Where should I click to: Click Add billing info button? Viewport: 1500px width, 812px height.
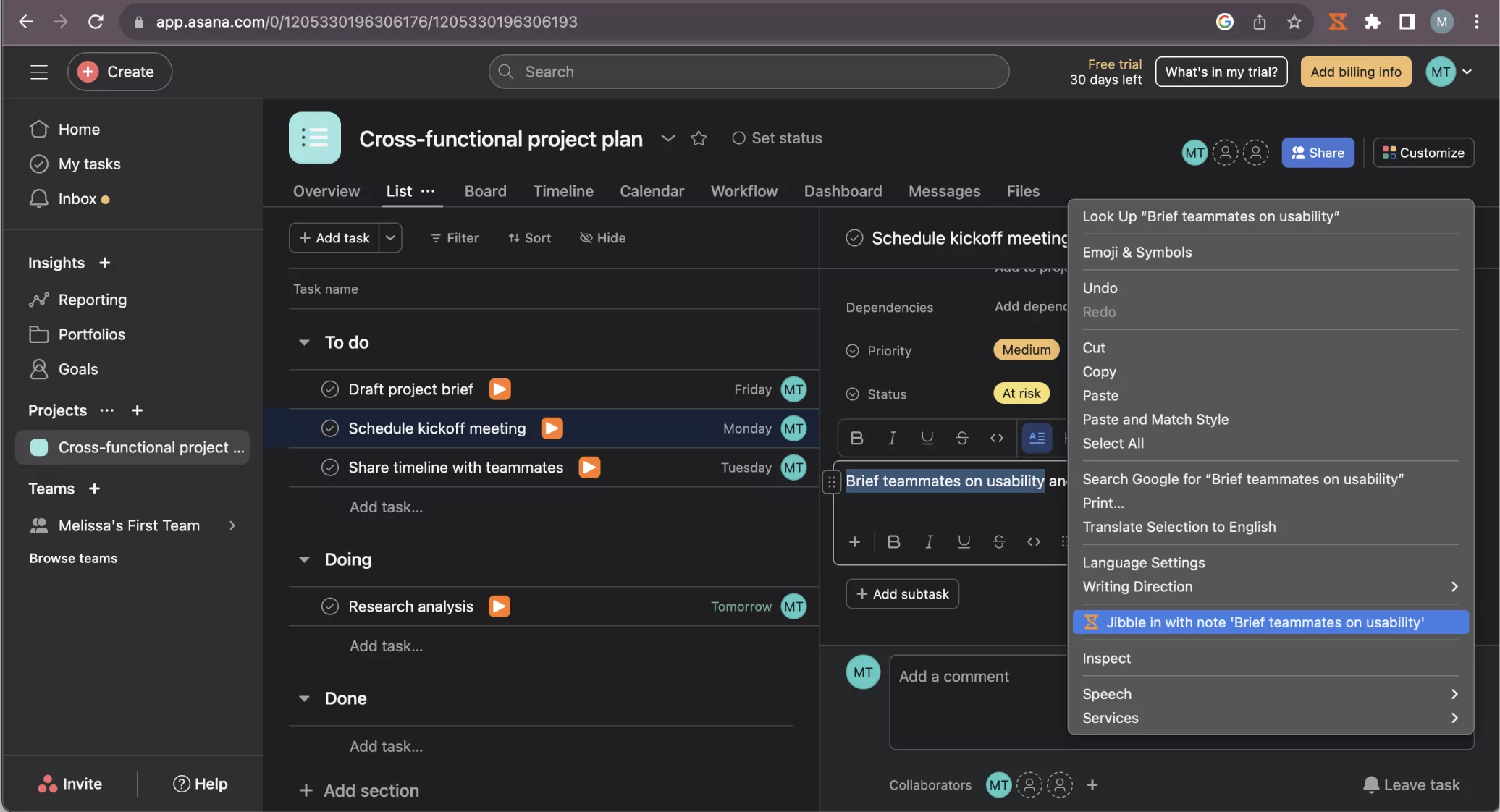[1356, 72]
